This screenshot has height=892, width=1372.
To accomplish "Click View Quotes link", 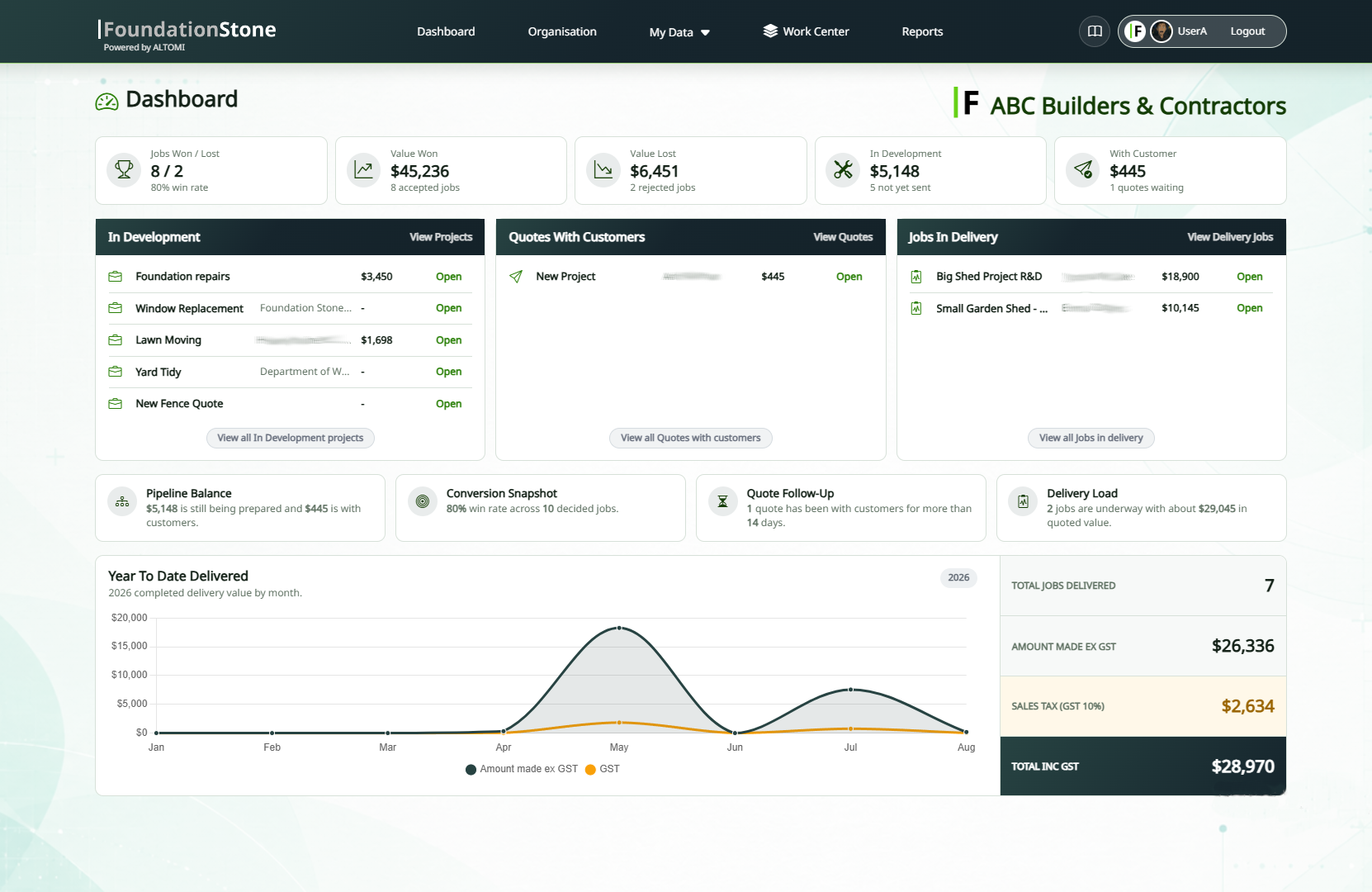I will pos(843,237).
